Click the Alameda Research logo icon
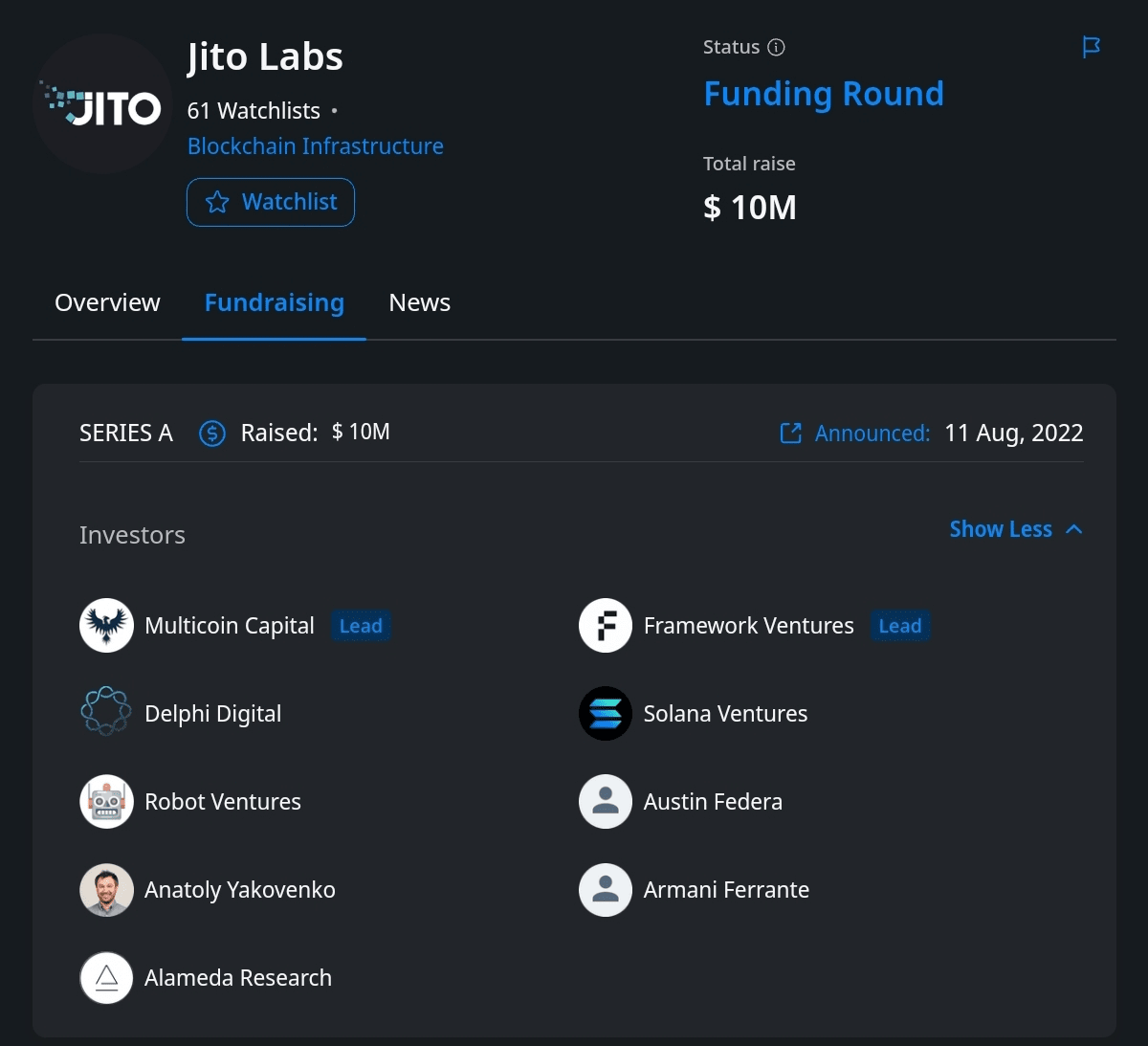Image resolution: width=1148 pixels, height=1046 pixels. (106, 978)
